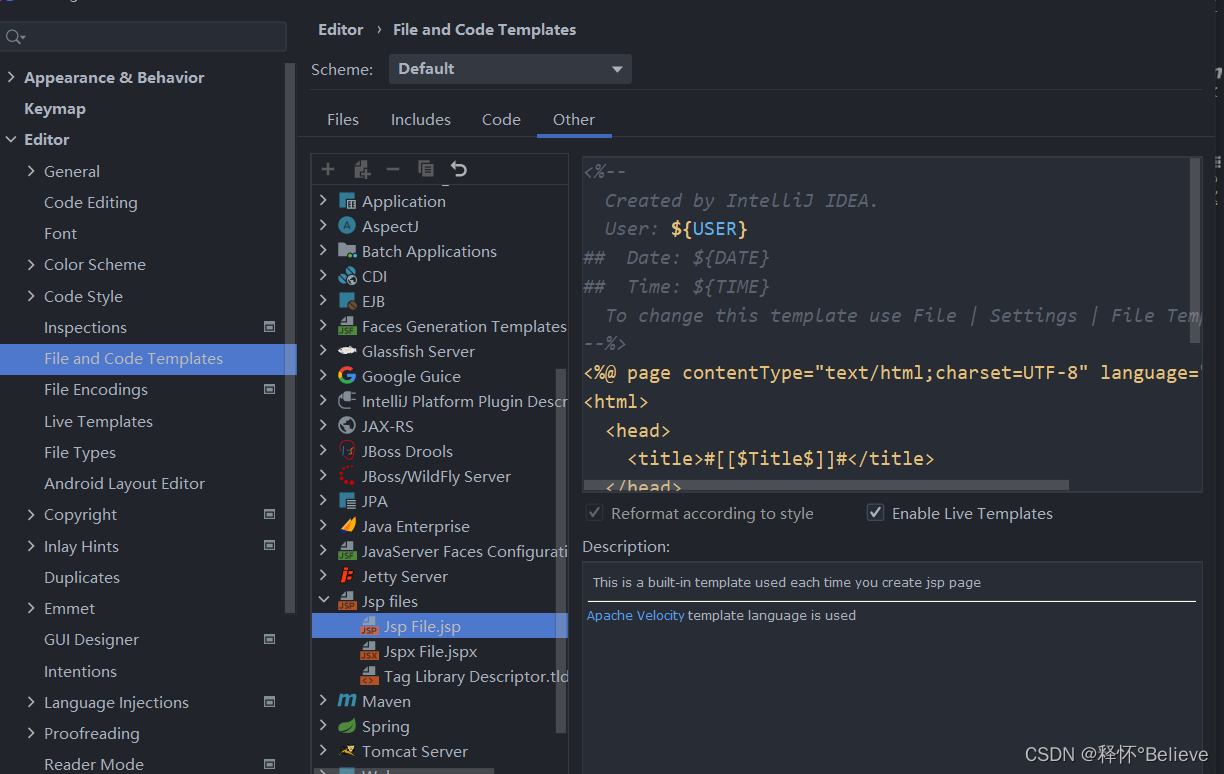This screenshot has height=774, width=1224.
Task: Click the Jetty Server icon
Action: click(x=347, y=576)
